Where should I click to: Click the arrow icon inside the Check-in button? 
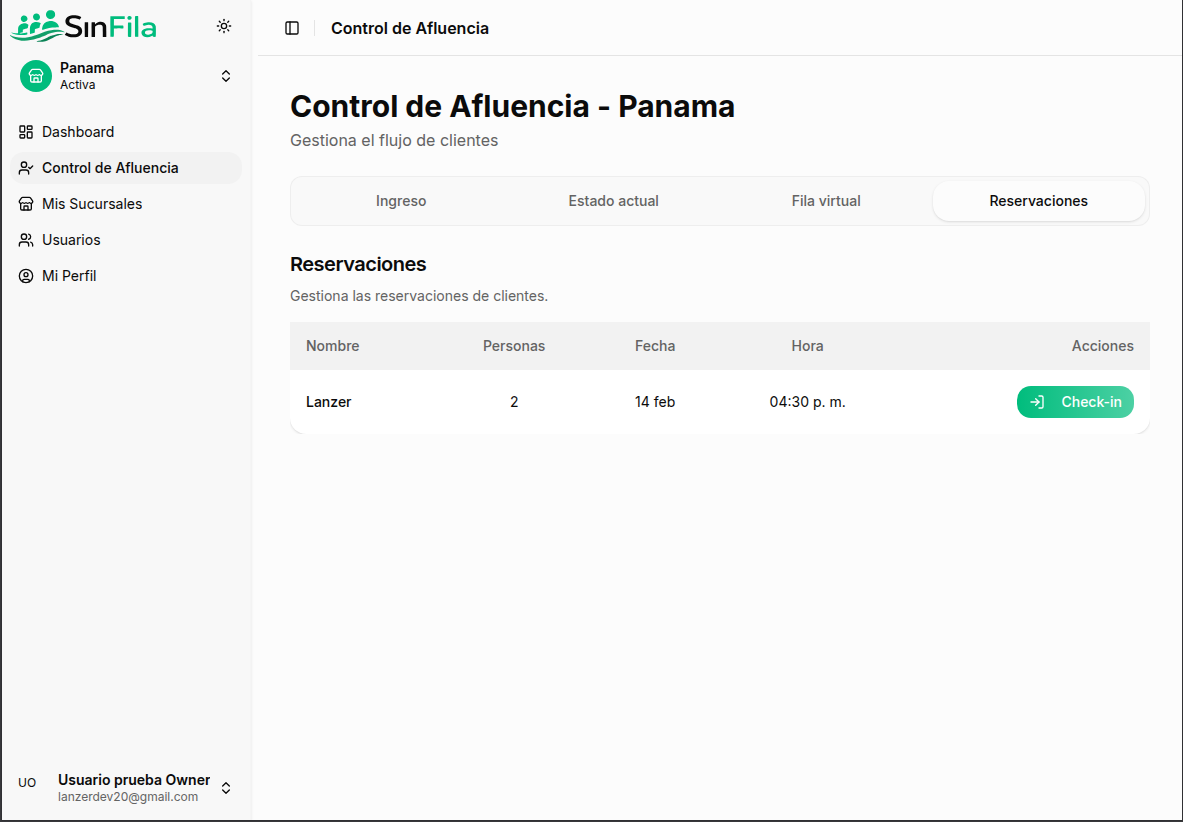tap(1037, 401)
